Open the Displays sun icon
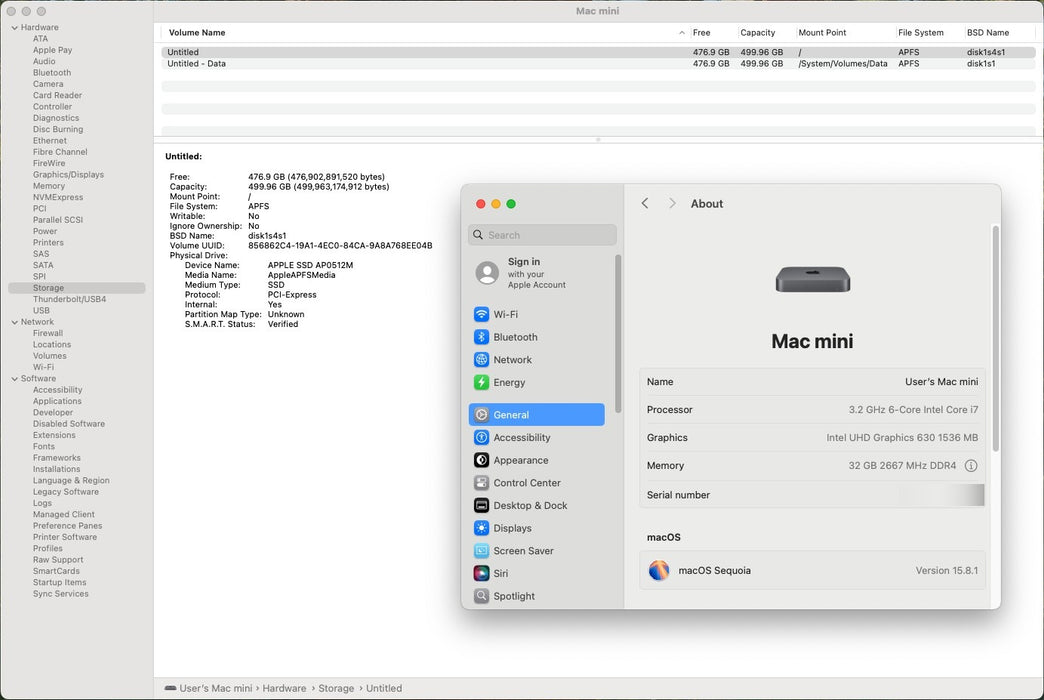Viewport: 1044px width, 700px height. click(481, 528)
